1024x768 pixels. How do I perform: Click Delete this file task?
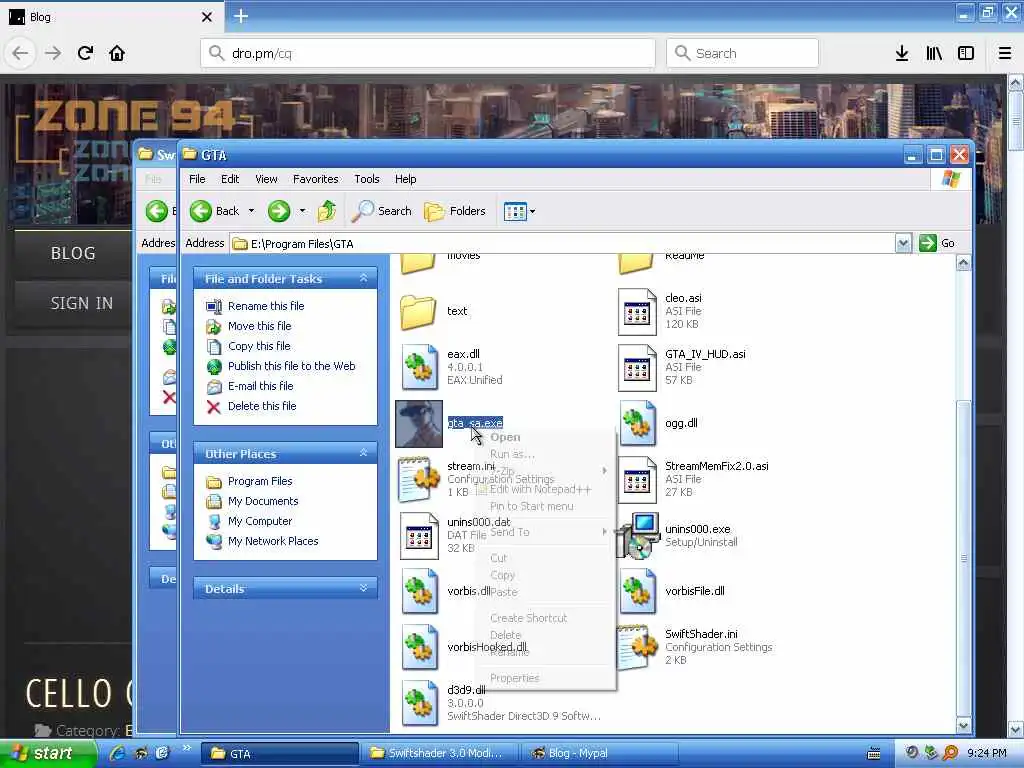[x=262, y=406]
